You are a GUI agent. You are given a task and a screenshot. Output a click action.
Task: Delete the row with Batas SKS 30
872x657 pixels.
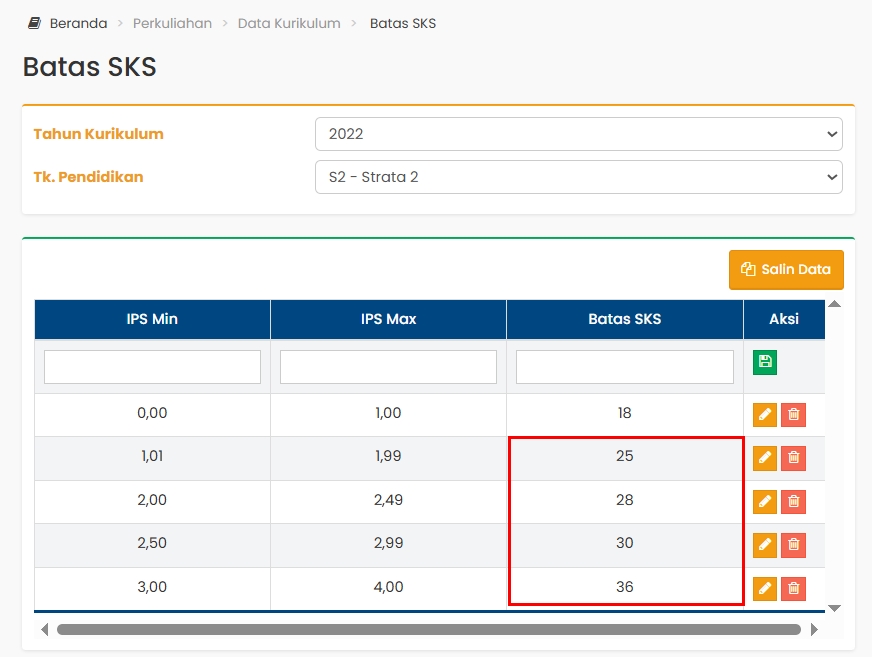point(793,545)
